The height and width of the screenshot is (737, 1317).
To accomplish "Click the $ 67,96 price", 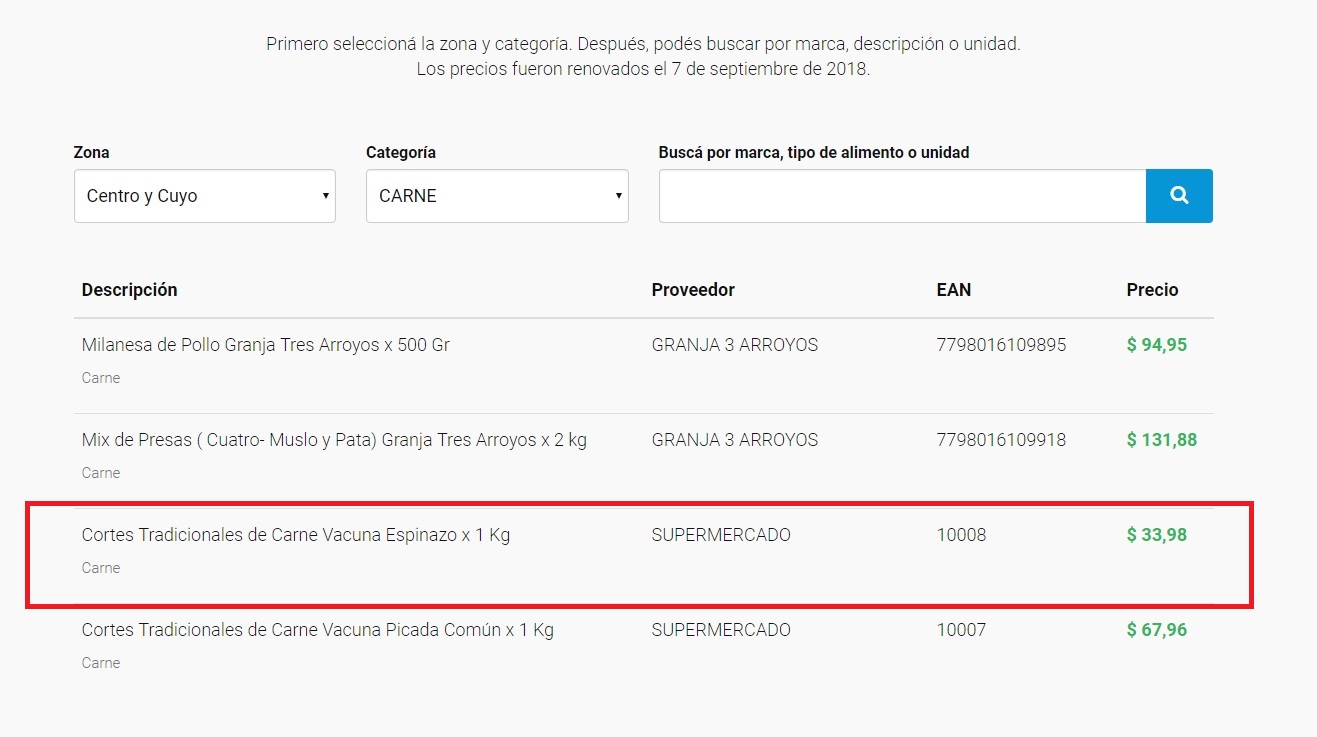I will click(x=1157, y=630).
